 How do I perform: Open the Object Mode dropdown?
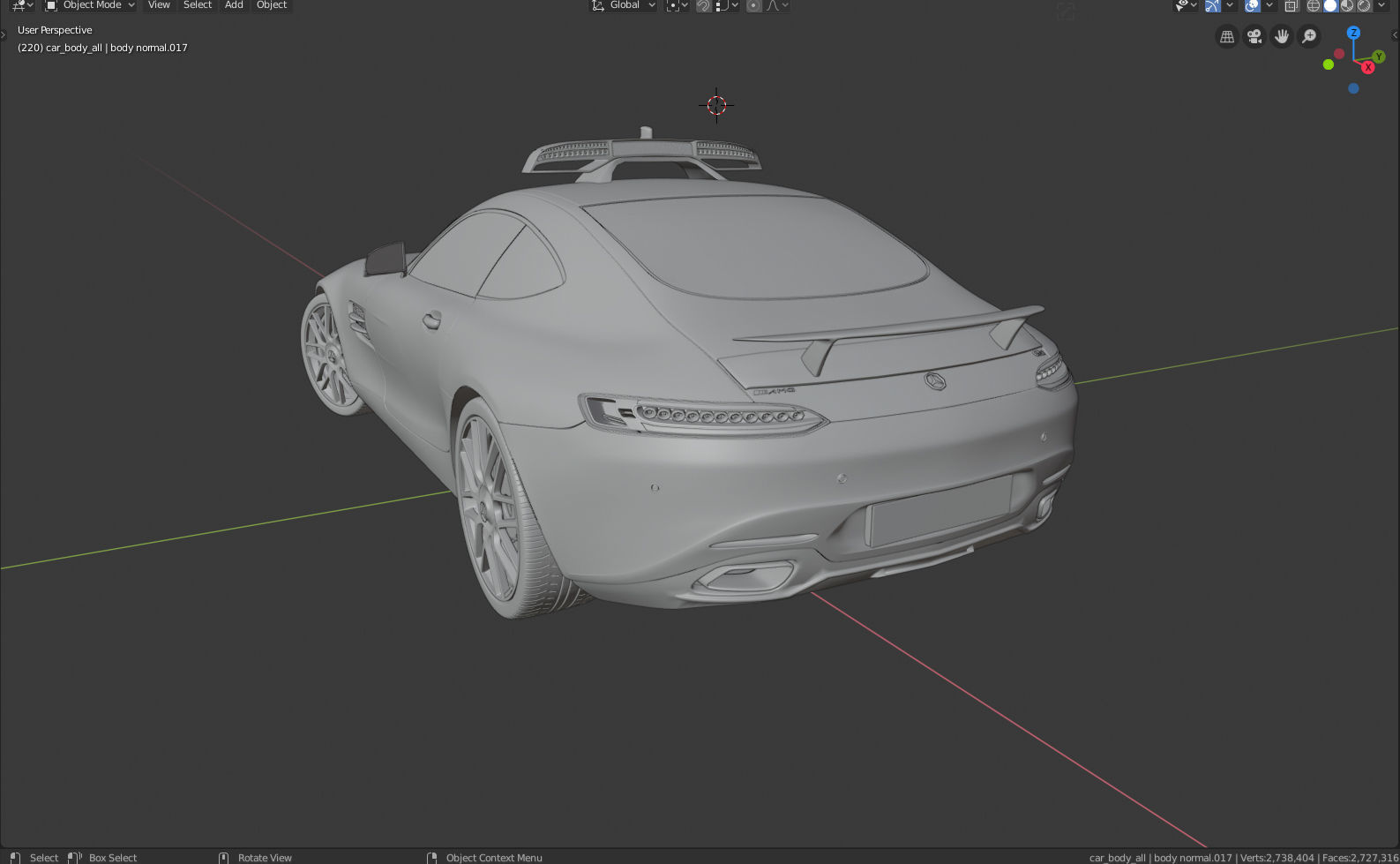[90, 5]
